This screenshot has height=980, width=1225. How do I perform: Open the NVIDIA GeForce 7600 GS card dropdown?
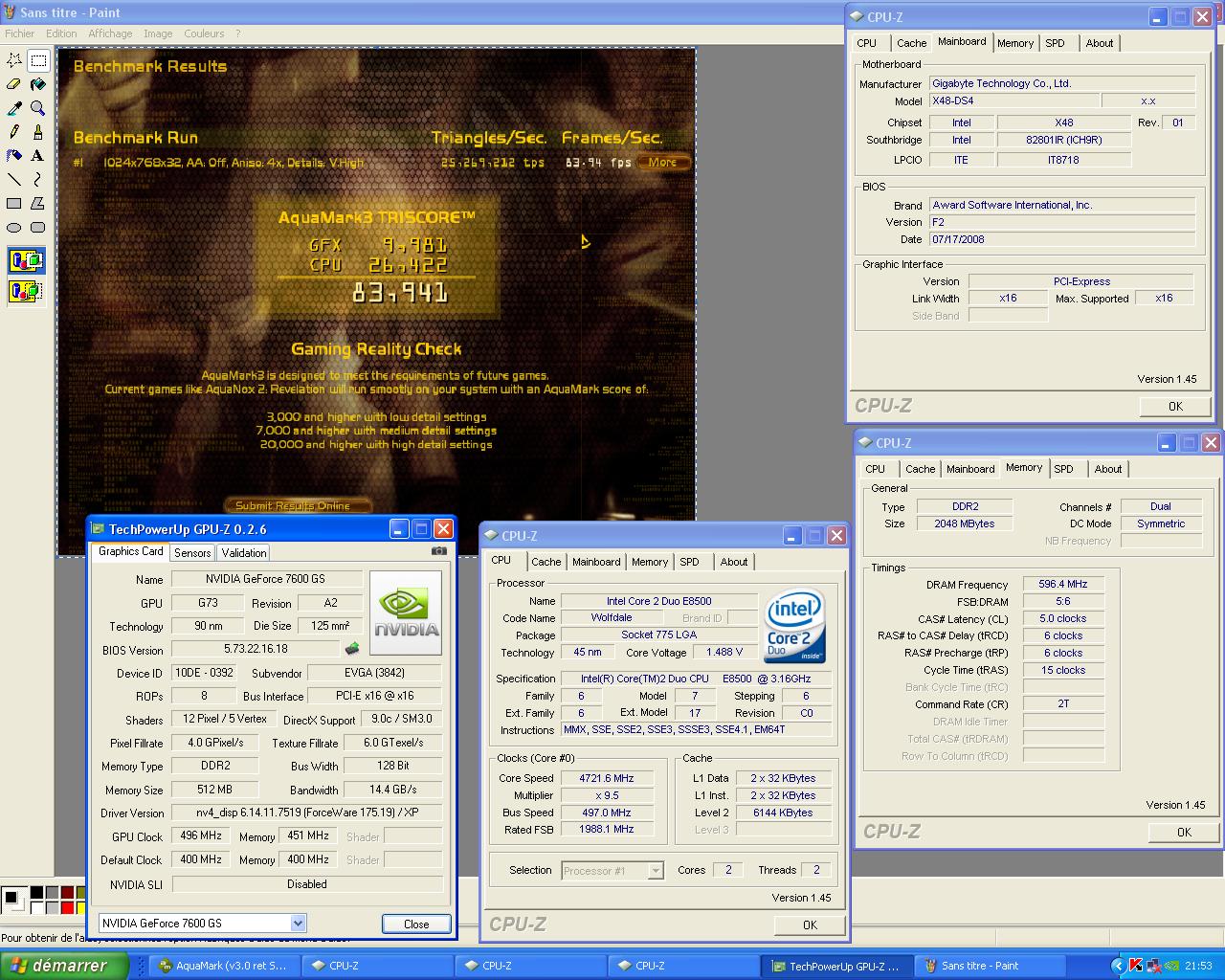[298, 923]
